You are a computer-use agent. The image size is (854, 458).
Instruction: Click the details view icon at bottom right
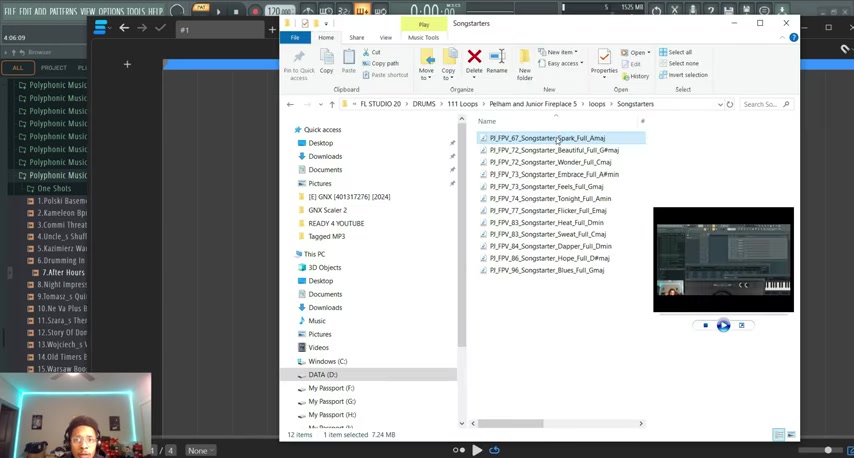[x=779, y=435]
